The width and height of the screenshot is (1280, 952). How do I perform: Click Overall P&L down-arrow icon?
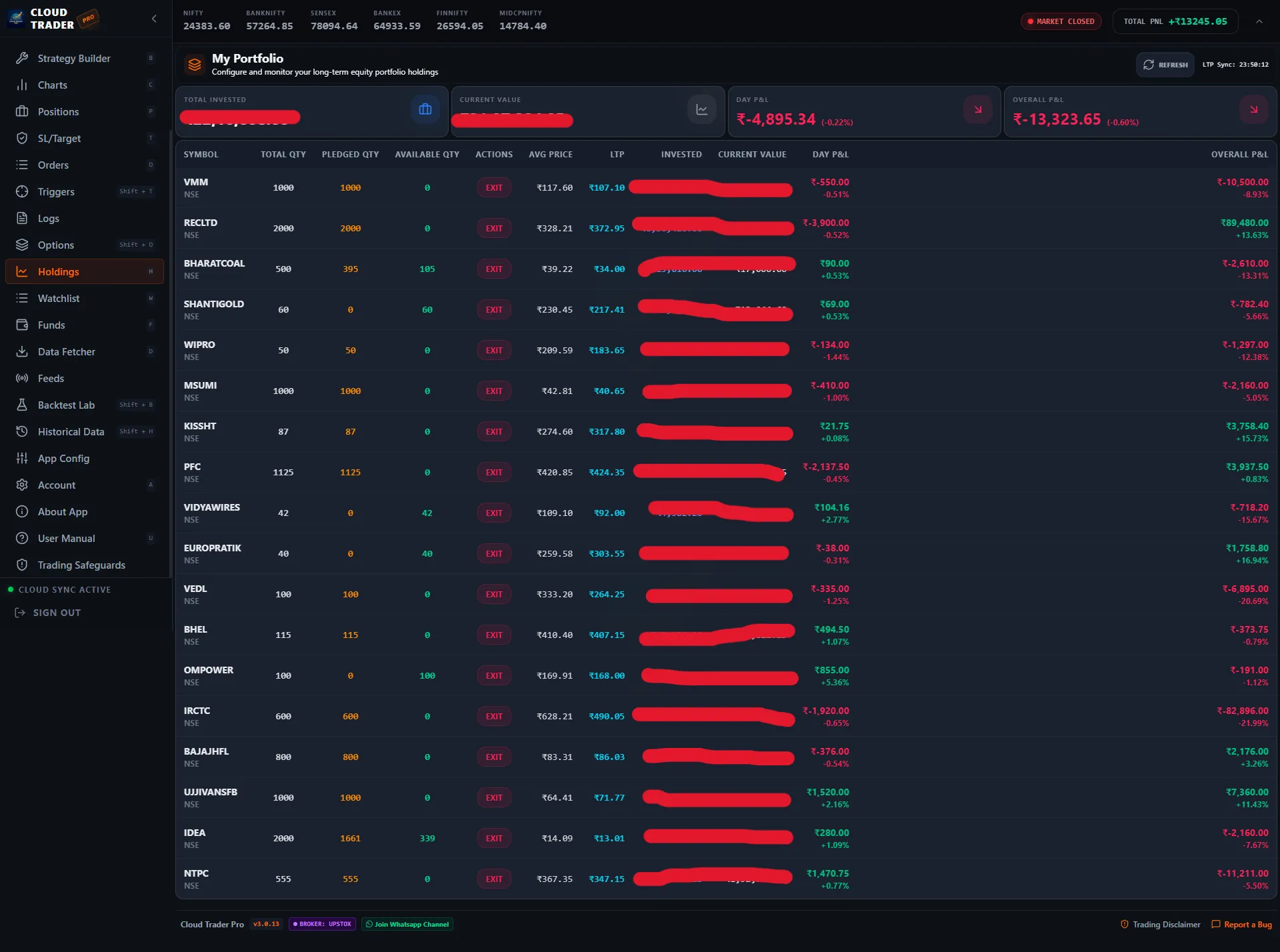(1254, 109)
